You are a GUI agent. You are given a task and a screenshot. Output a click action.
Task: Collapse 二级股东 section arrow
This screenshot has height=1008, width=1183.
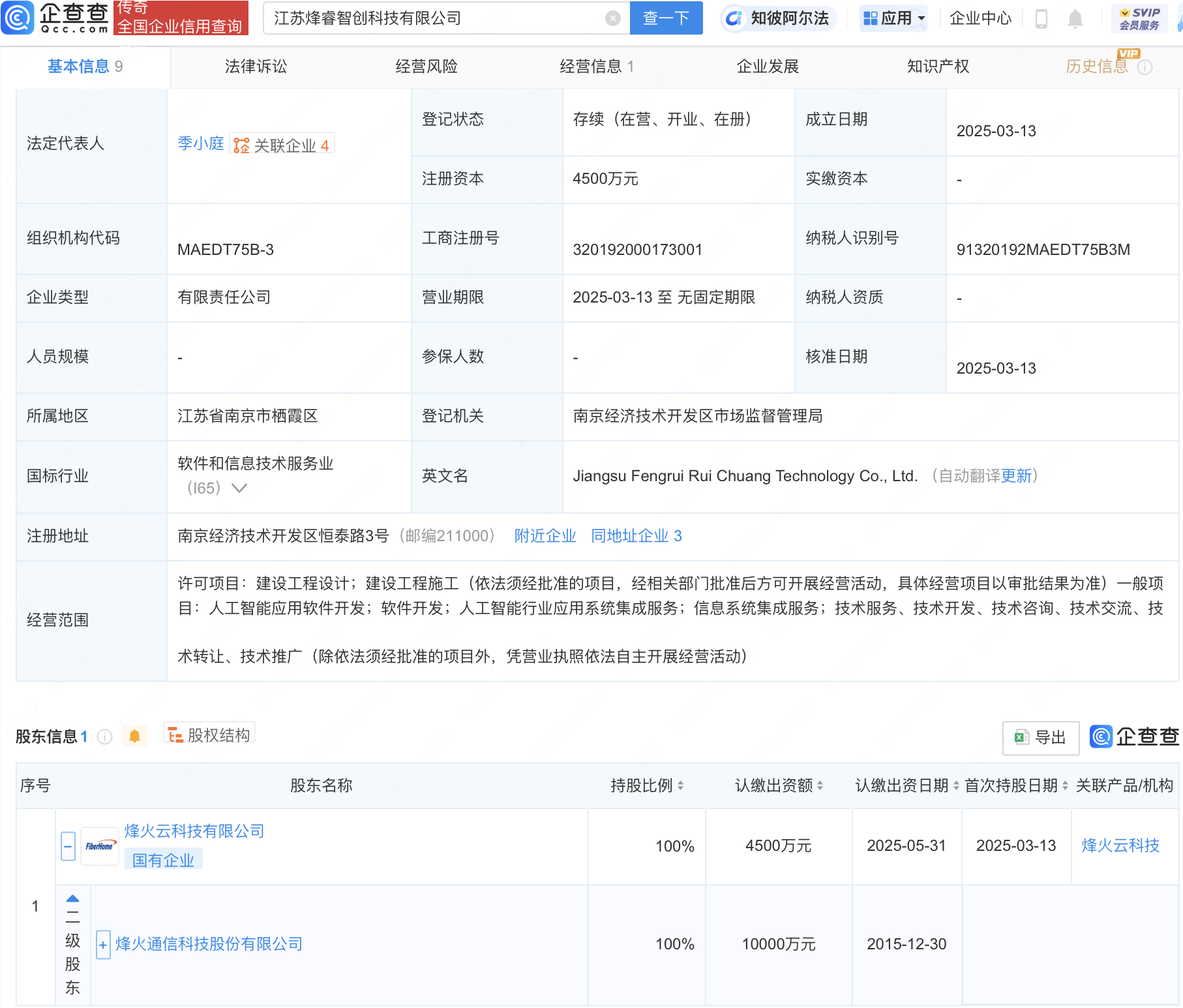coord(72,898)
